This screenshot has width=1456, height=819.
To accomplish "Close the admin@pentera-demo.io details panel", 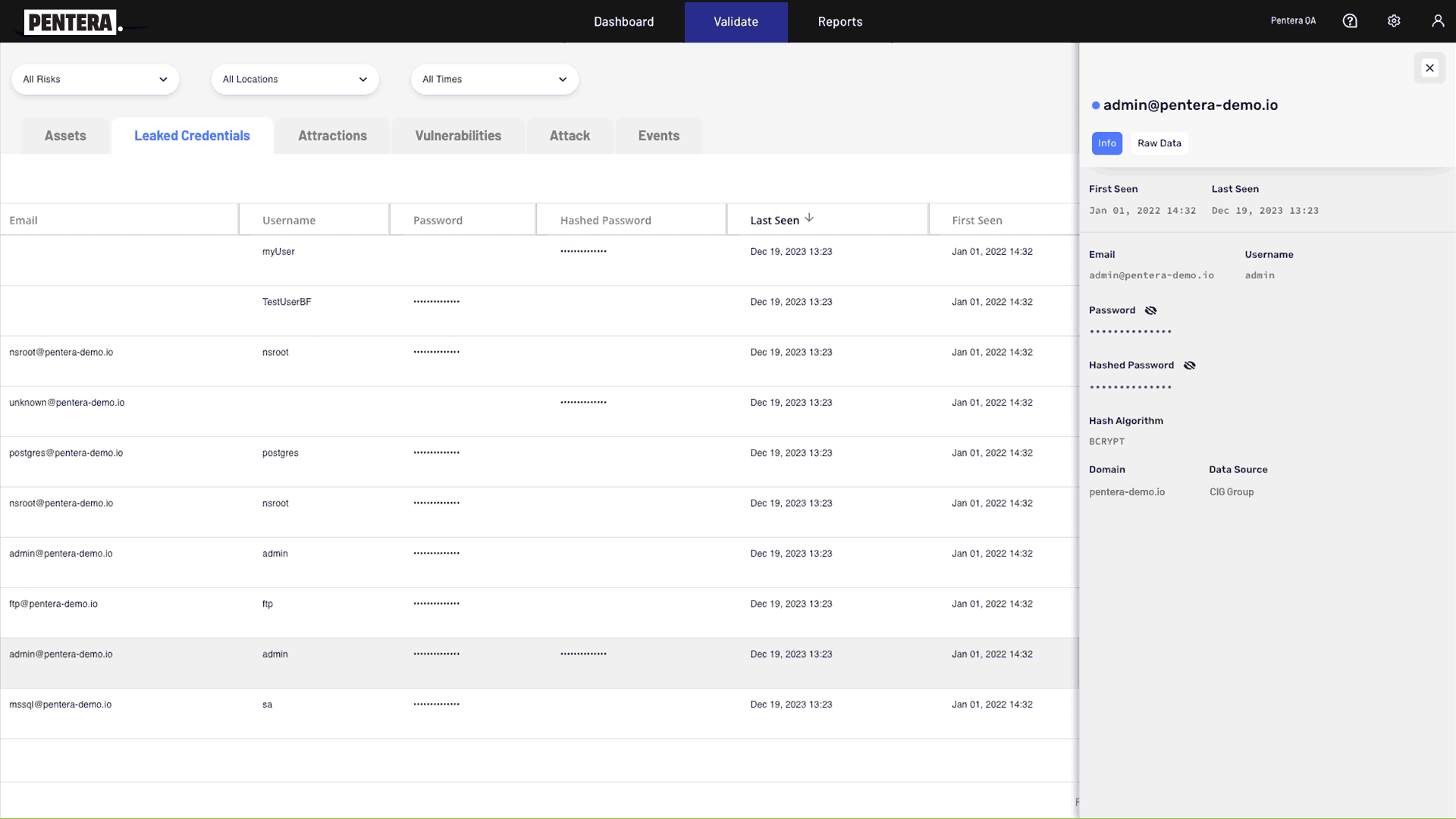I will click(x=1429, y=68).
